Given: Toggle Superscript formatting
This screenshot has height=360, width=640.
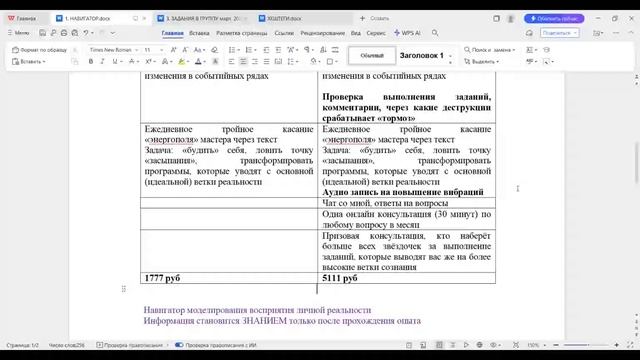Looking at the screenshot, I should click(149, 62).
